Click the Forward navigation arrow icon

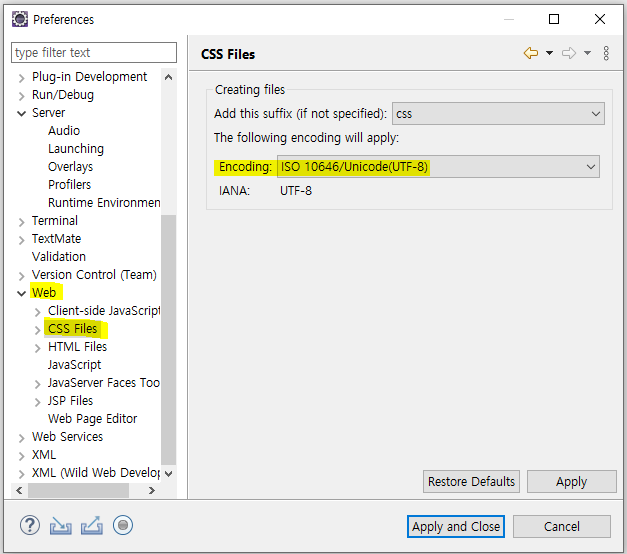point(569,53)
